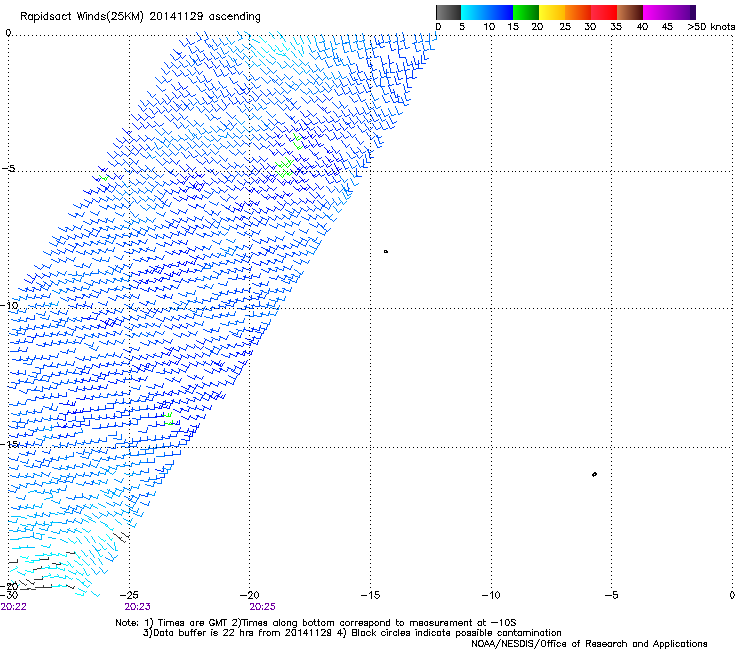
Task: Click the green wind barbs near latitude -14
Action: coord(169,419)
